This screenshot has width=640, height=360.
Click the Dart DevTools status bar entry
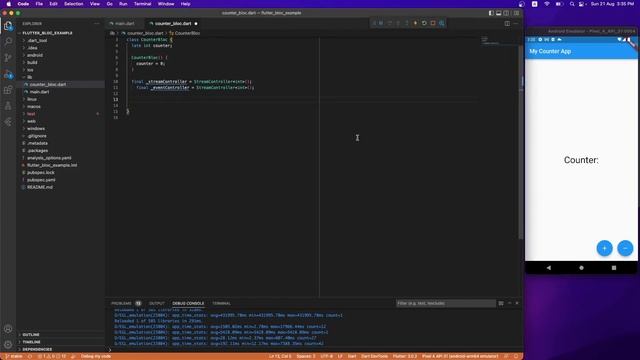pos(374,356)
